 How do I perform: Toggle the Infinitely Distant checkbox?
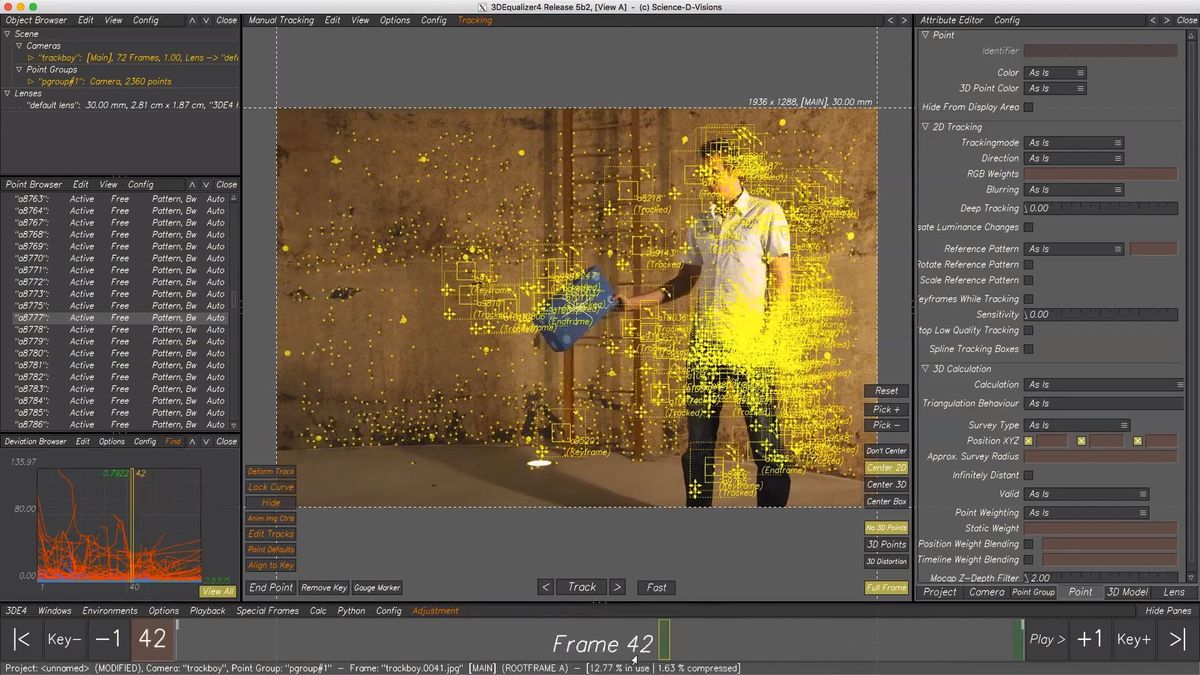tap(1028, 475)
